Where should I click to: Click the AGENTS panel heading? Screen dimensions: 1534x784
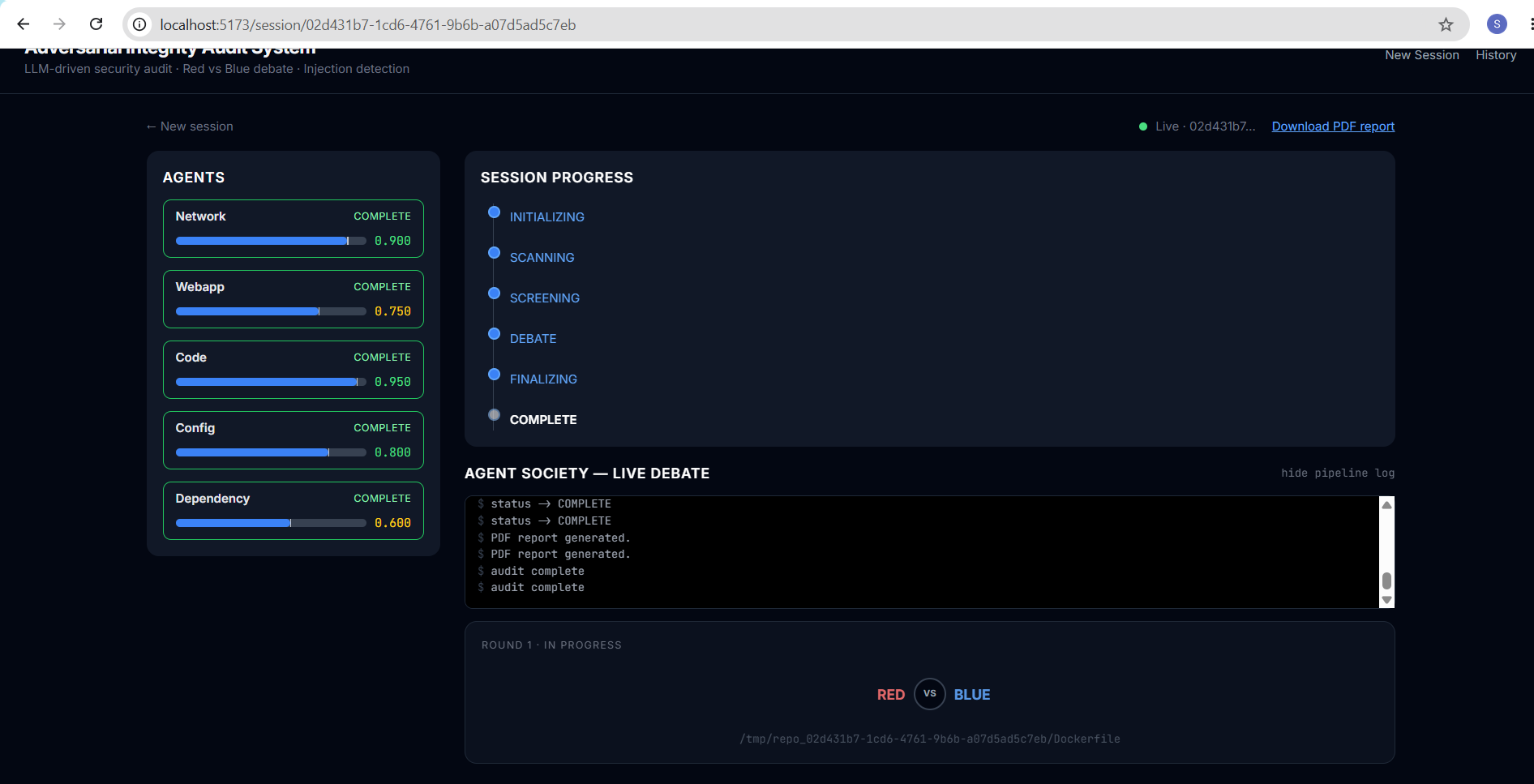(194, 178)
